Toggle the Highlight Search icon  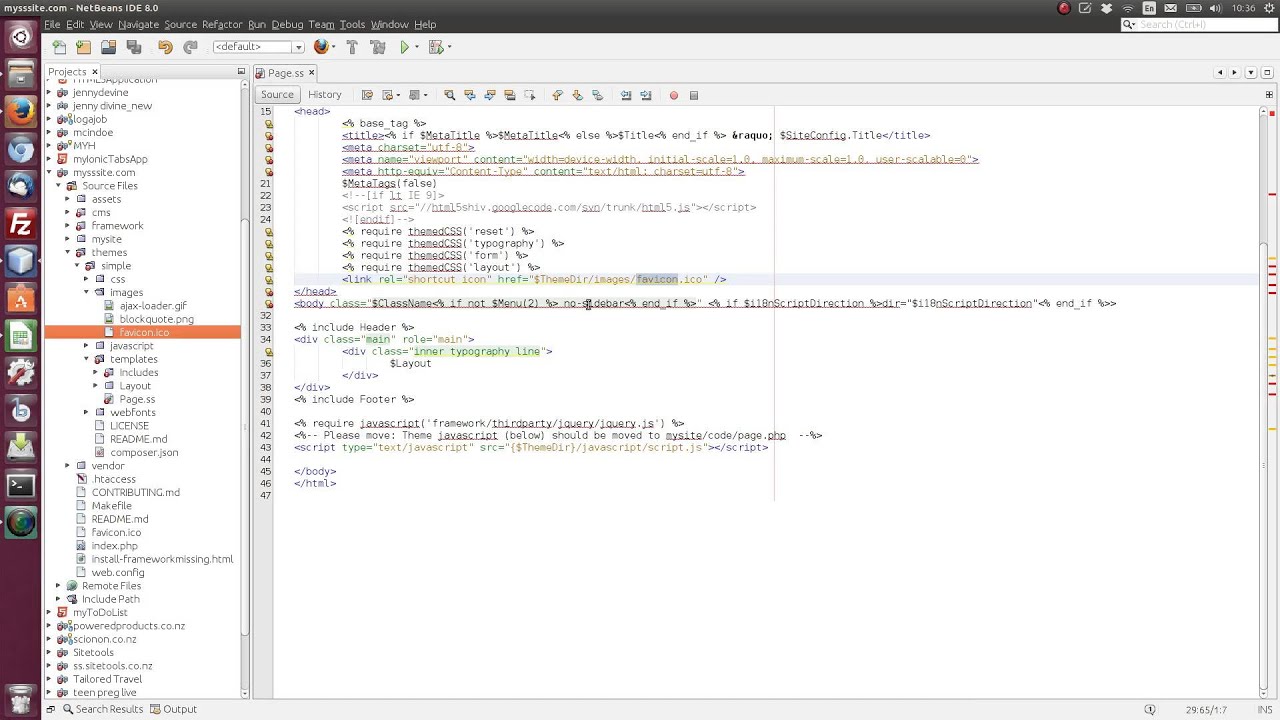tap(509, 95)
